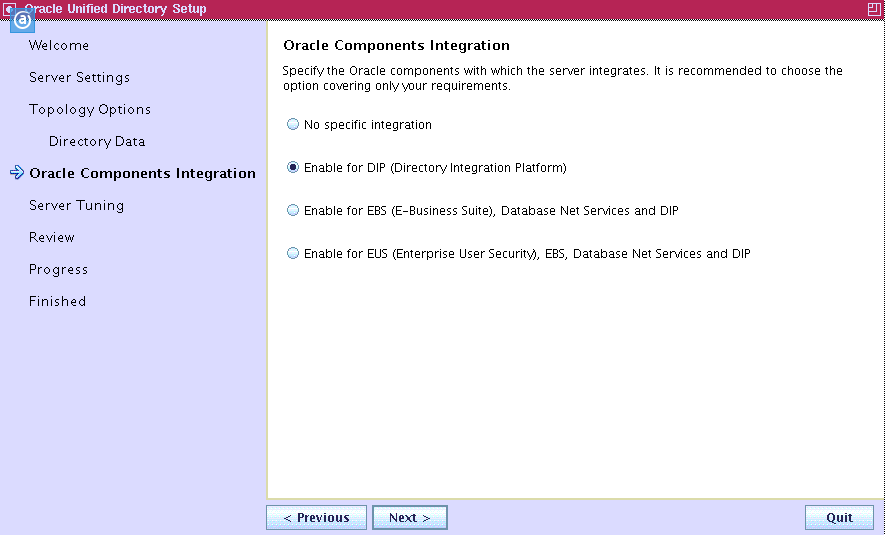This screenshot has height=535, width=885.
Task: Click the Progress step label
Action: click(58, 269)
